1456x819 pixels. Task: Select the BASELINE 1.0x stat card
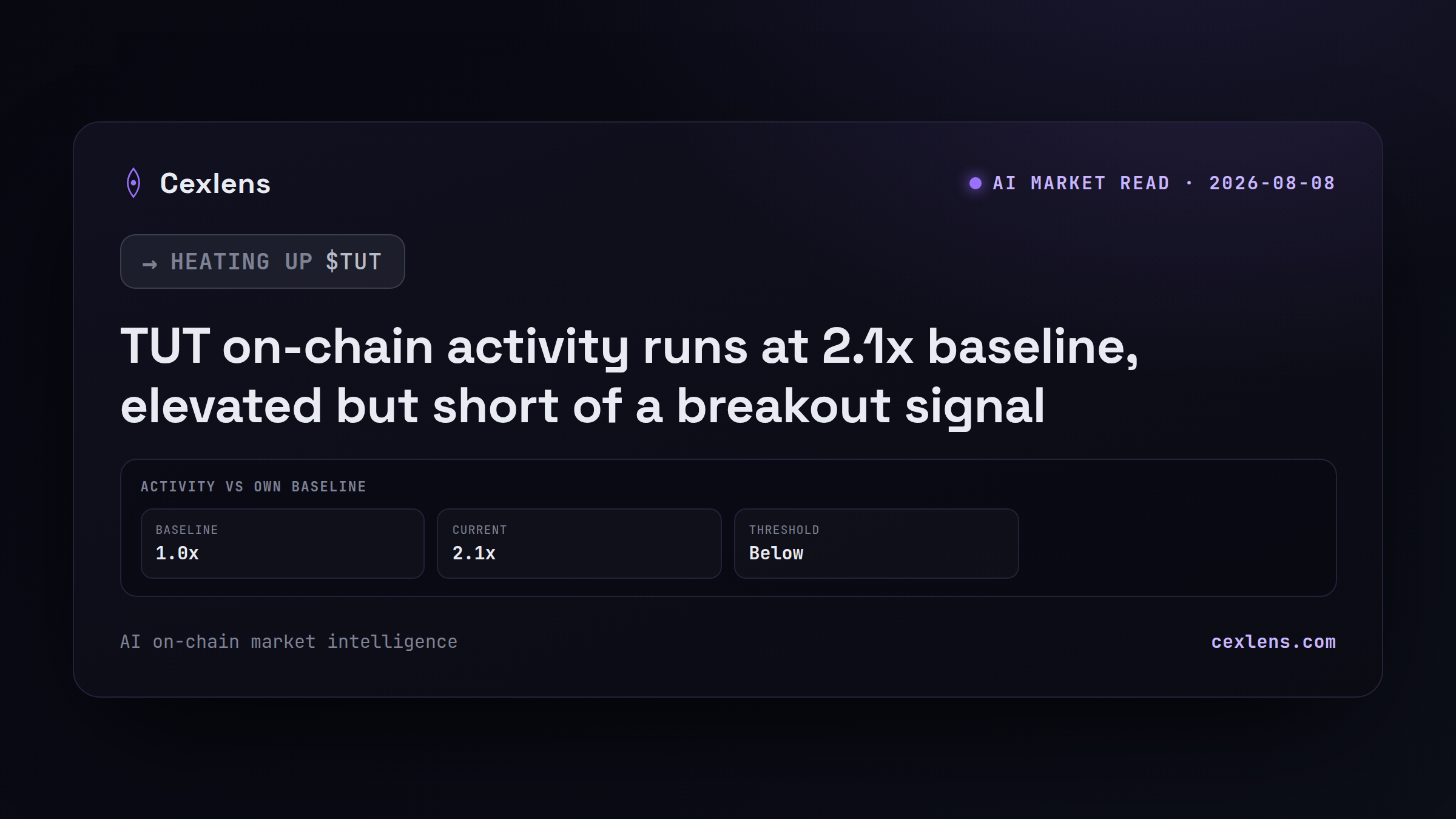[282, 544]
